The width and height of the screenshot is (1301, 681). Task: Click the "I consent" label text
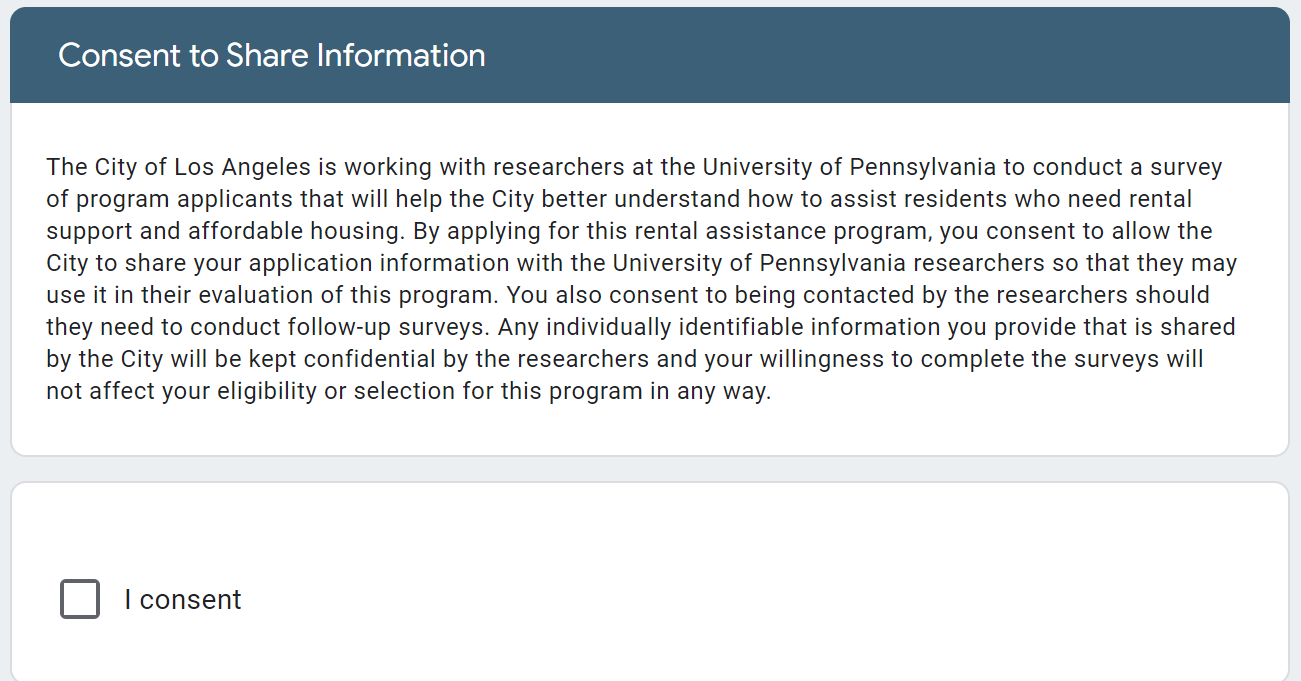tap(183, 599)
